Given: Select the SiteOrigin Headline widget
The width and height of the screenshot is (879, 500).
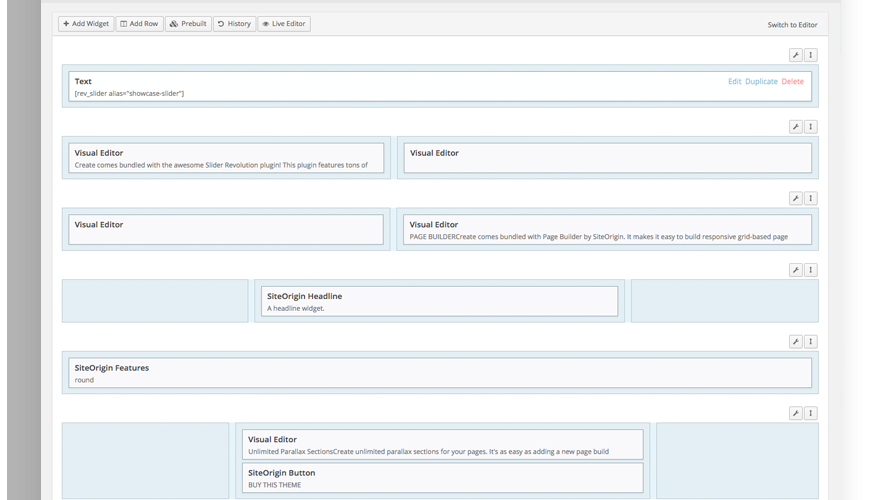Looking at the screenshot, I should 440,302.
